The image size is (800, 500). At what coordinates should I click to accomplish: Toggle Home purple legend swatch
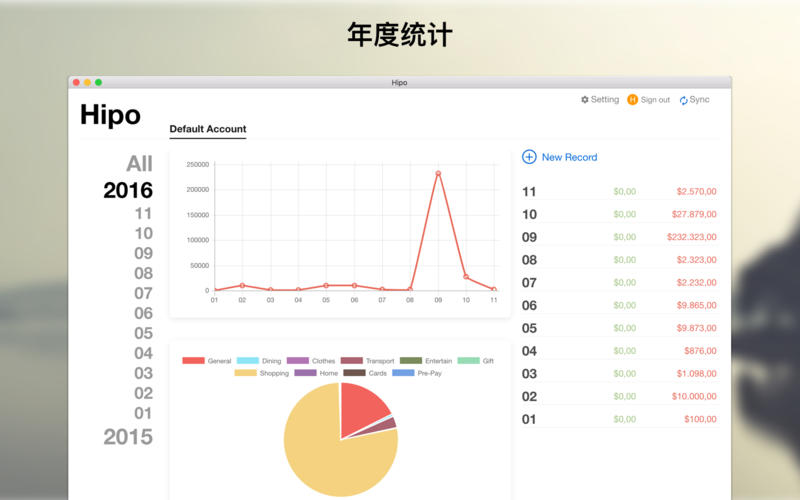point(306,373)
